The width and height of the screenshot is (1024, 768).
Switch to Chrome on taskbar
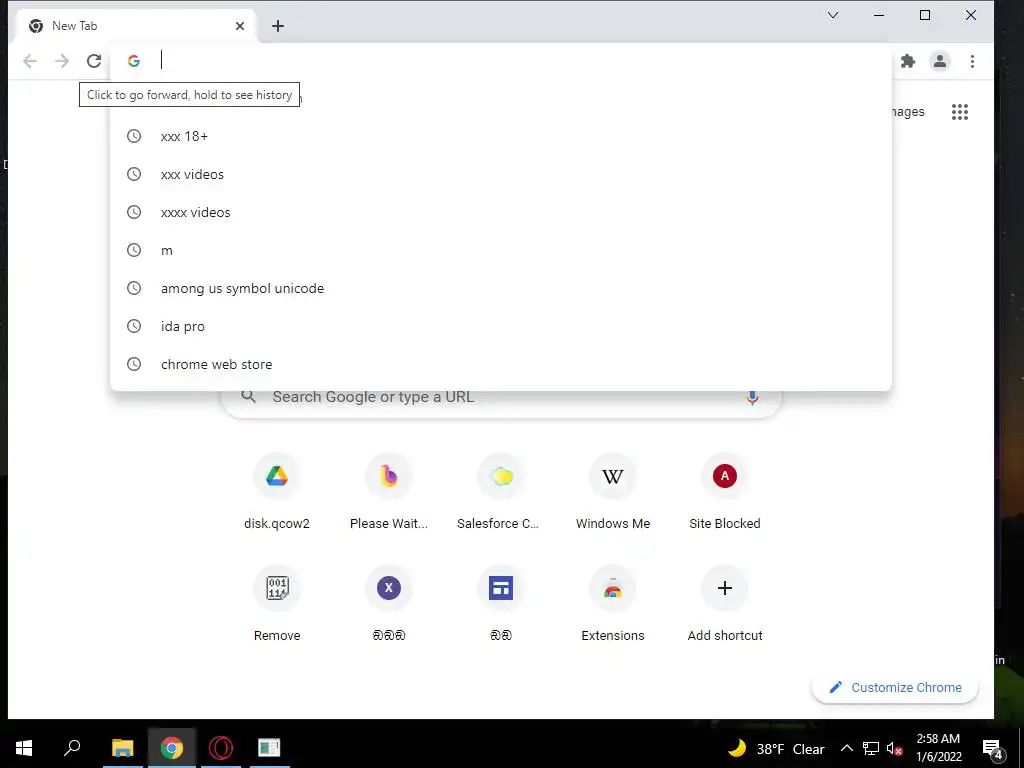[172, 748]
